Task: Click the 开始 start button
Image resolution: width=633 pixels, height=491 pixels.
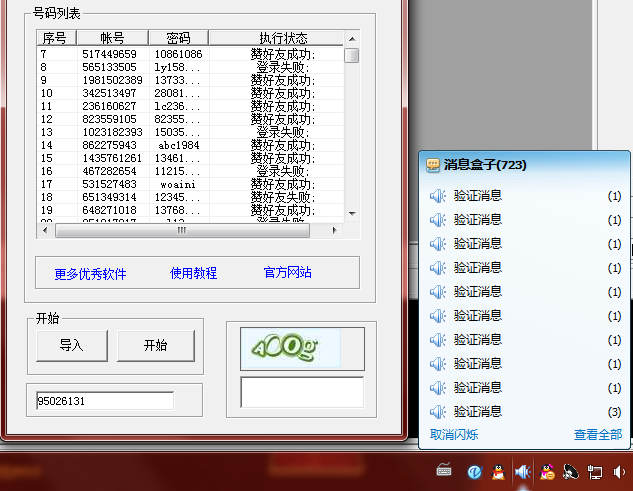Action: click(x=156, y=346)
